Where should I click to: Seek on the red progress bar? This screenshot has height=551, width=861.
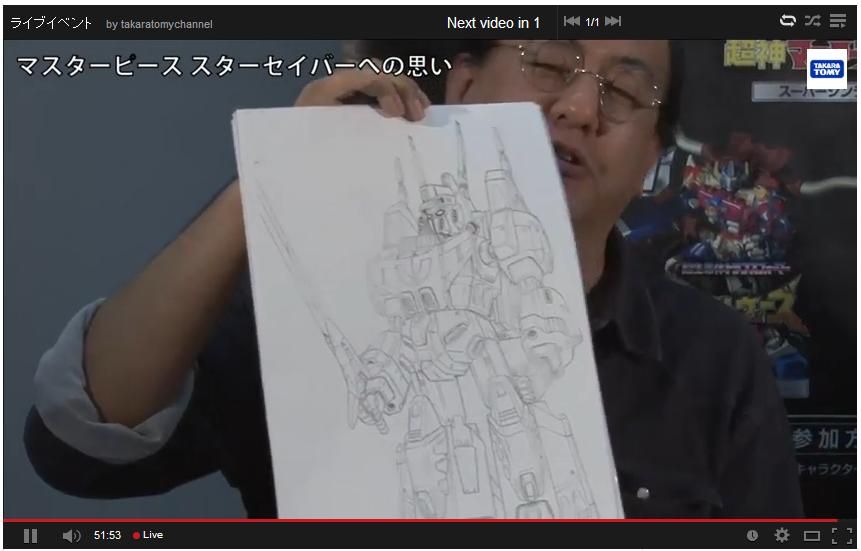coord(421,520)
